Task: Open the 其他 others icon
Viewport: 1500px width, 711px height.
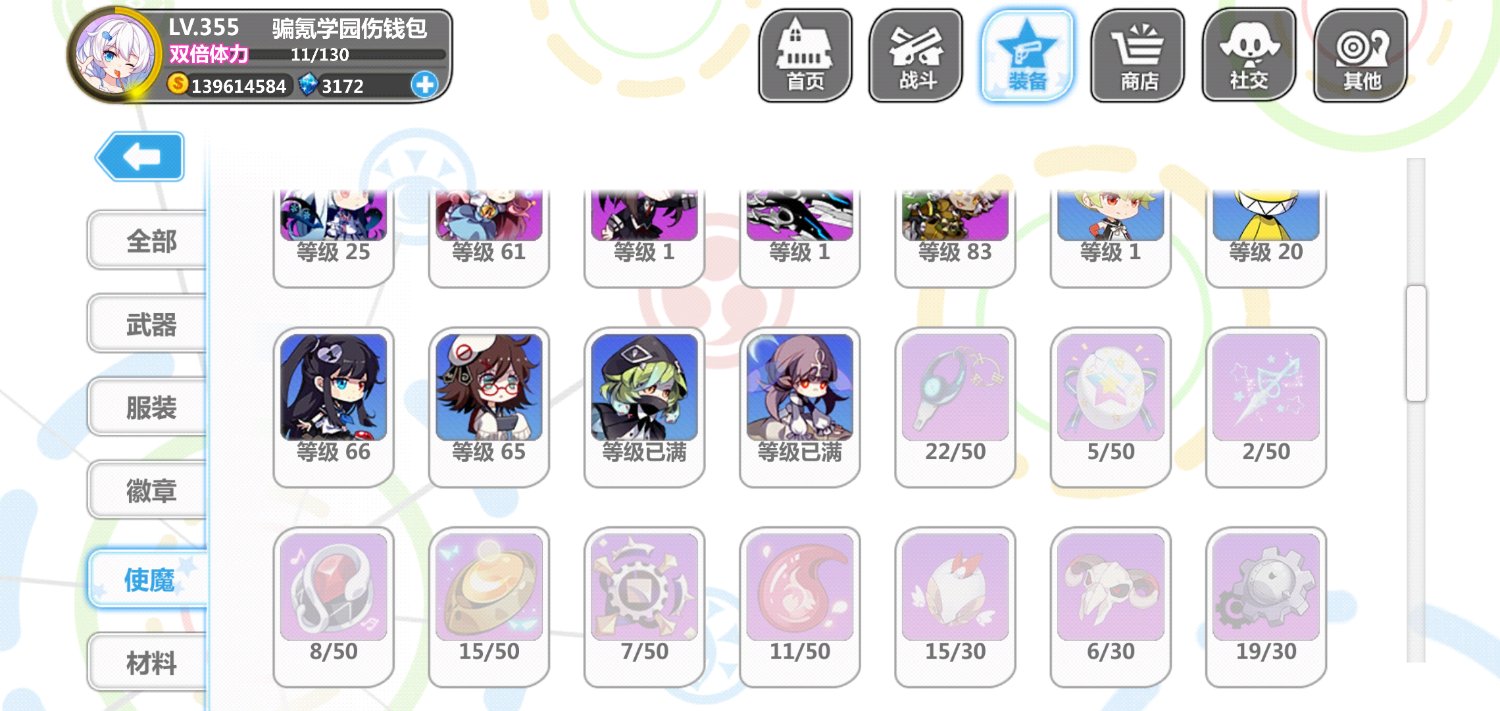Action: 1360,56
